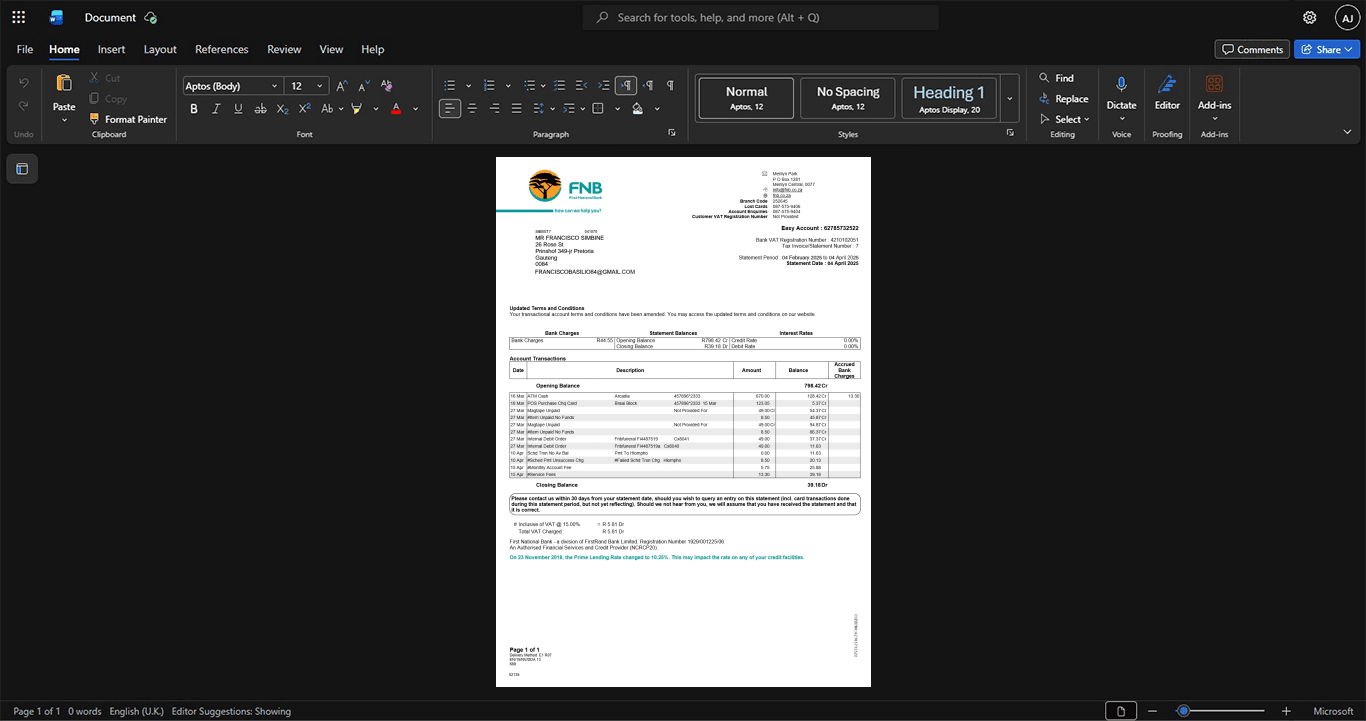Toggle Underline formatting

[x=239, y=109]
